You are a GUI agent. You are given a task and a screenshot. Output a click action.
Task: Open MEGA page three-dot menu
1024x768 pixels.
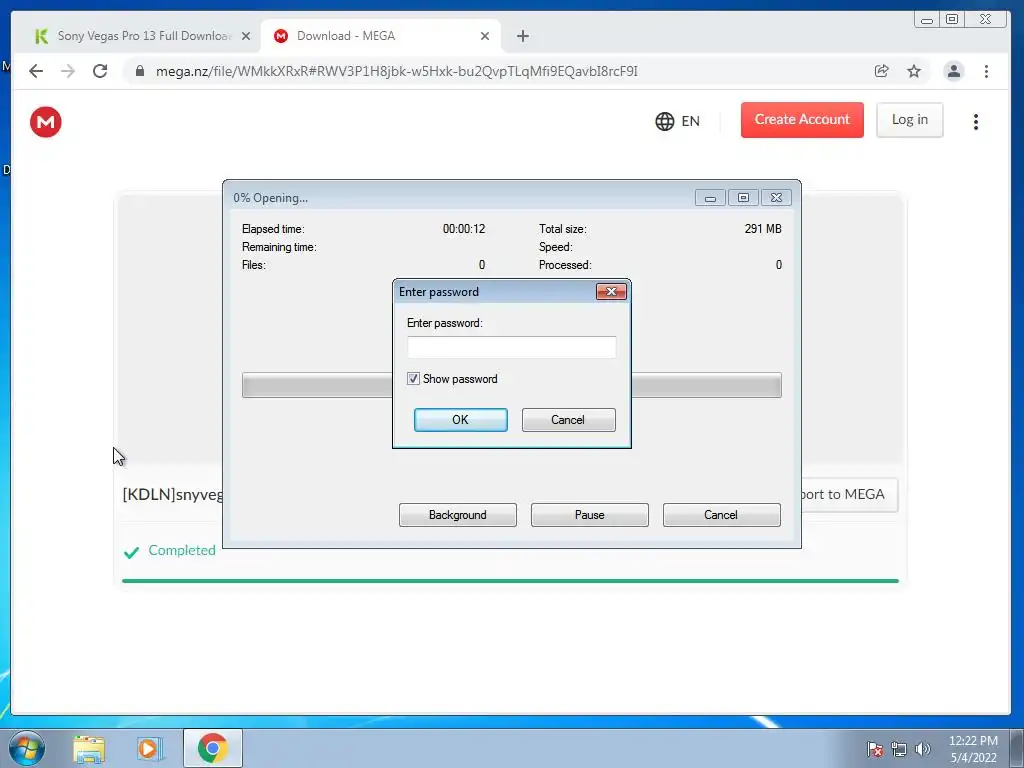pyautogui.click(x=976, y=121)
